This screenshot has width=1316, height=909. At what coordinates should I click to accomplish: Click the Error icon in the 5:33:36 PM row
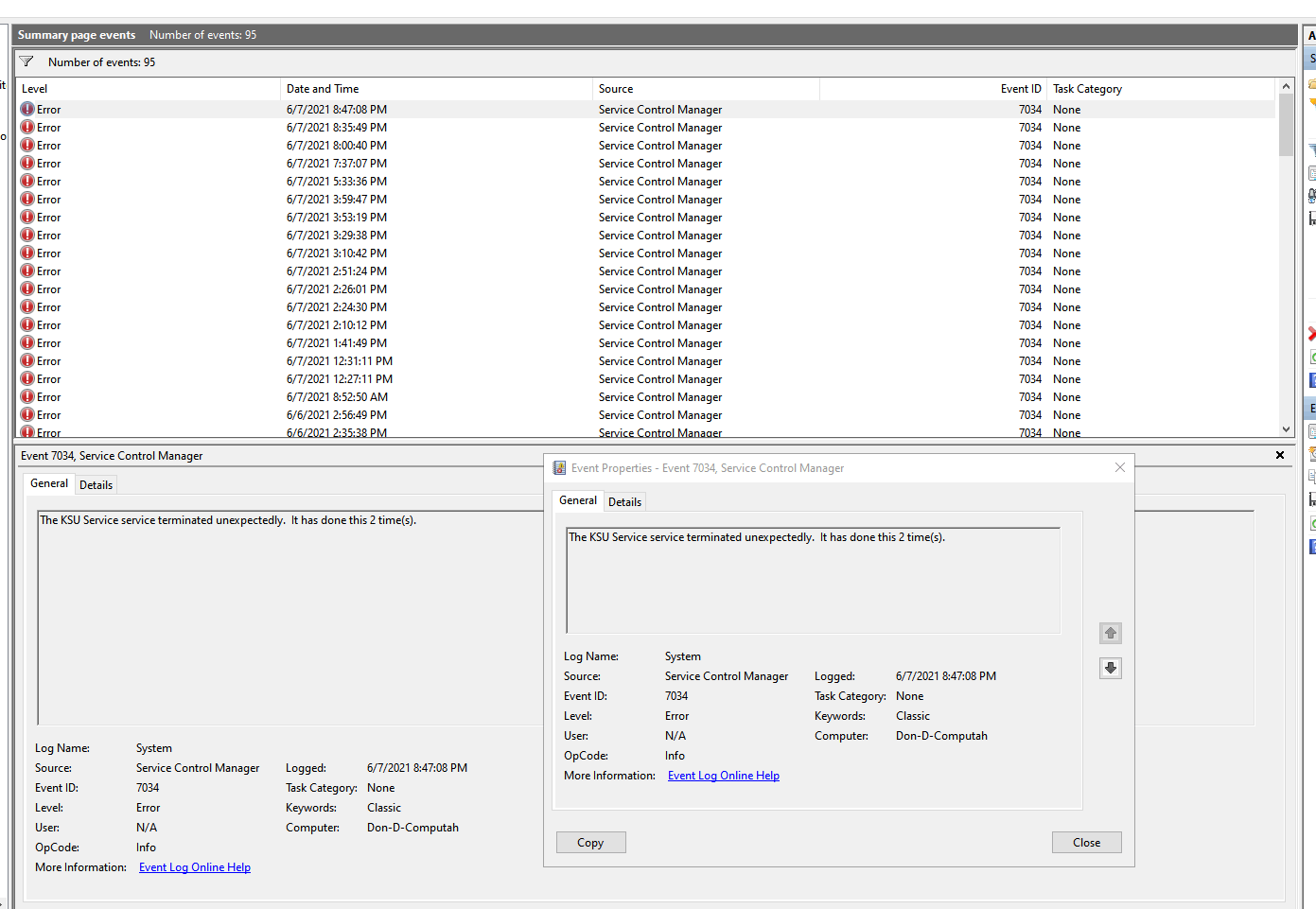click(27, 181)
